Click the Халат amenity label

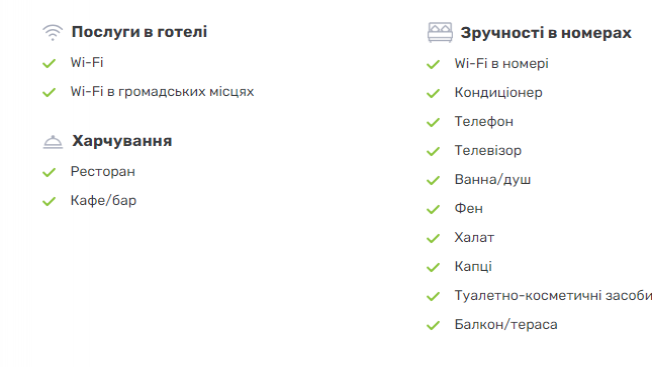coord(474,238)
